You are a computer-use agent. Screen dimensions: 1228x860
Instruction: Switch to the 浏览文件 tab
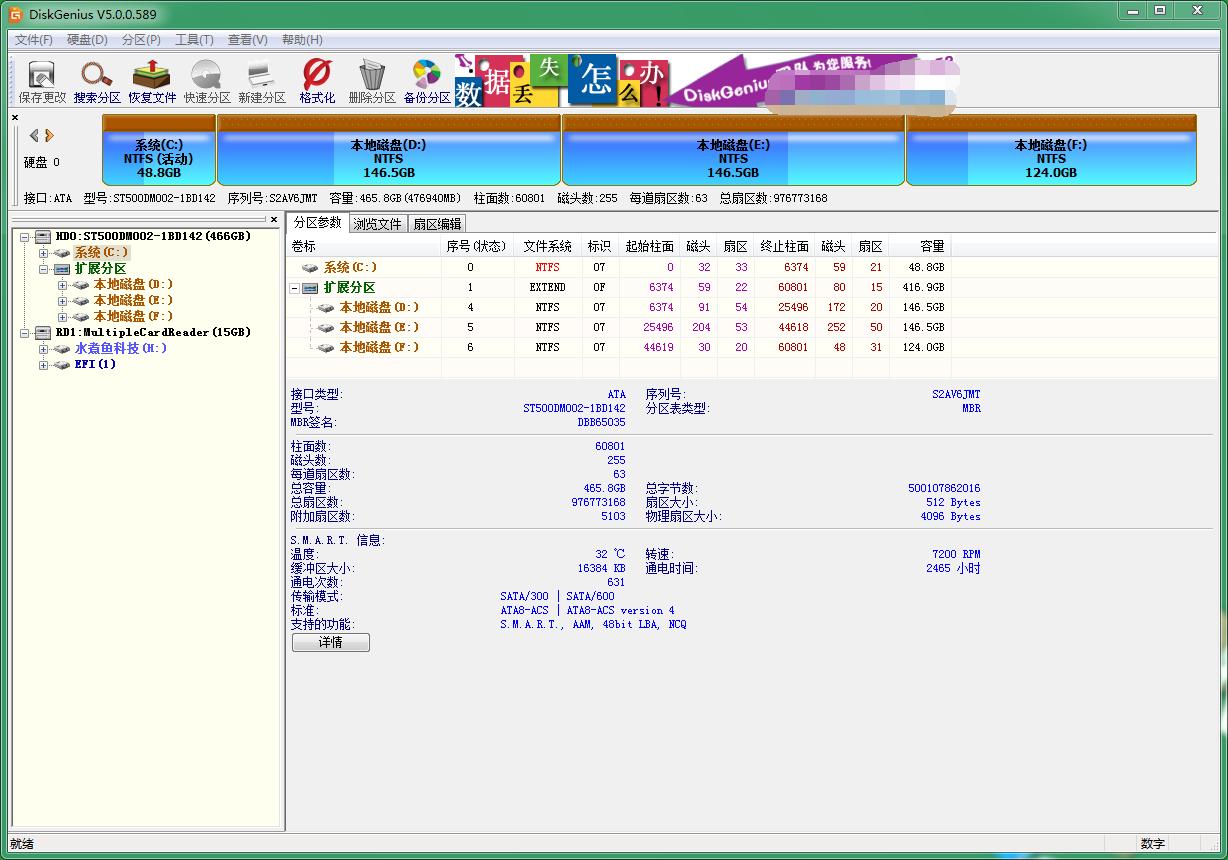(x=377, y=224)
